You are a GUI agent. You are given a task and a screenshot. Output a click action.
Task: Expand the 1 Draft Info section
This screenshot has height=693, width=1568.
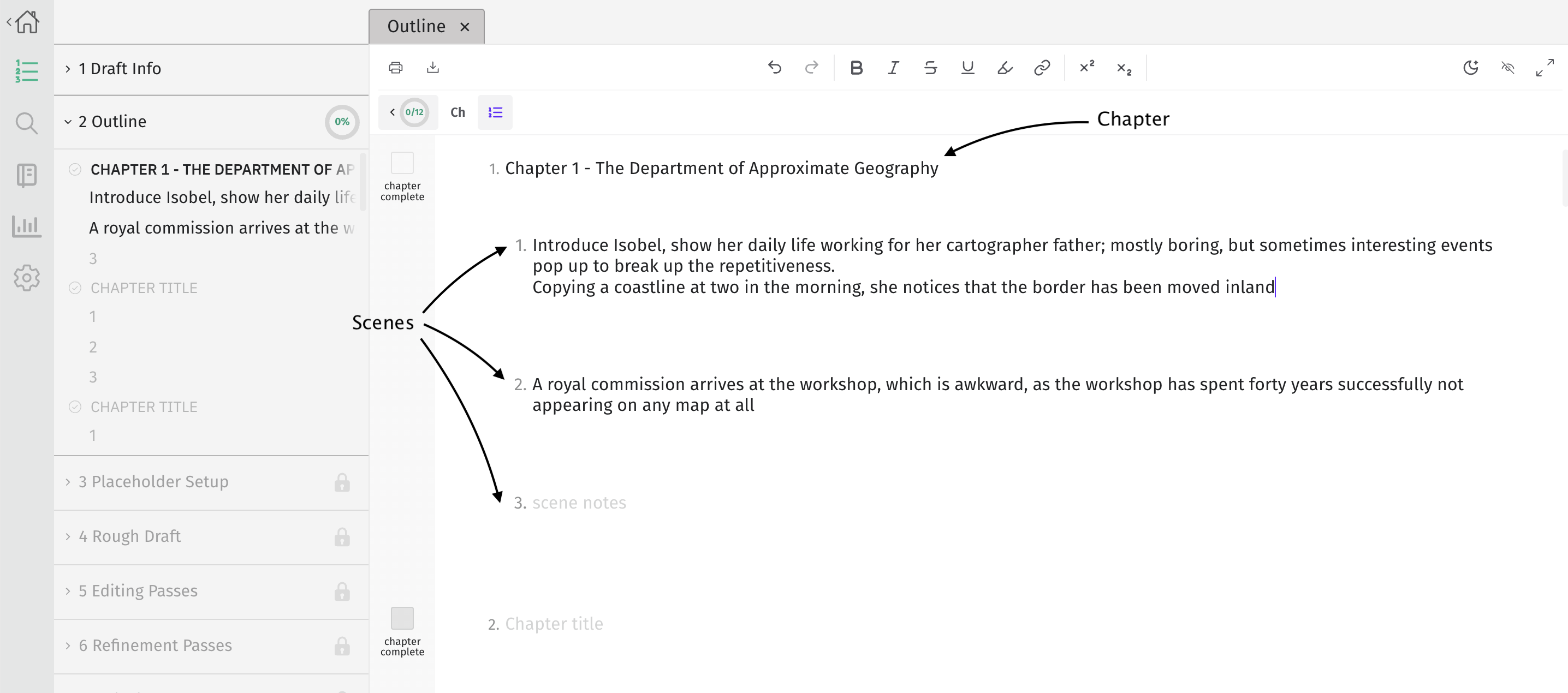click(68, 69)
